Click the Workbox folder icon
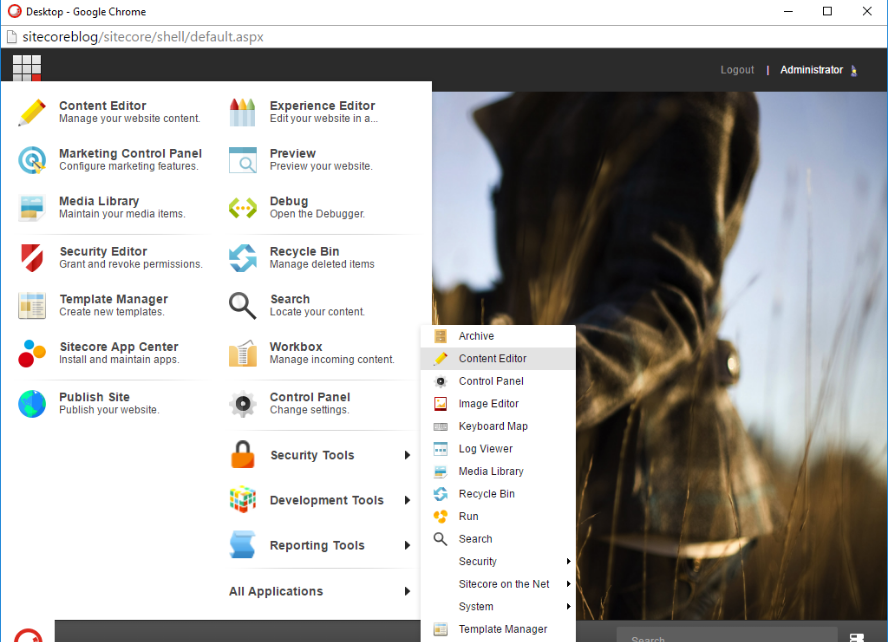This screenshot has height=642, width=888. point(242,353)
